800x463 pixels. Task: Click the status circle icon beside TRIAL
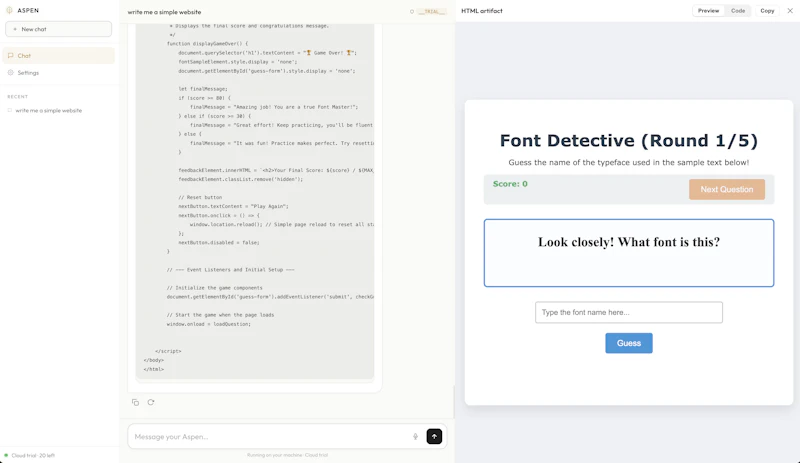click(412, 12)
